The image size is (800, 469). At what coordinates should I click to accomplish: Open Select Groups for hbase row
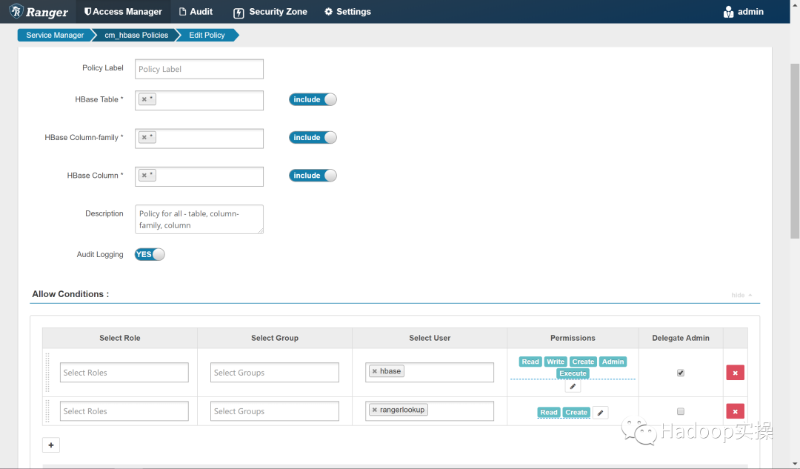pyautogui.click(x=274, y=373)
